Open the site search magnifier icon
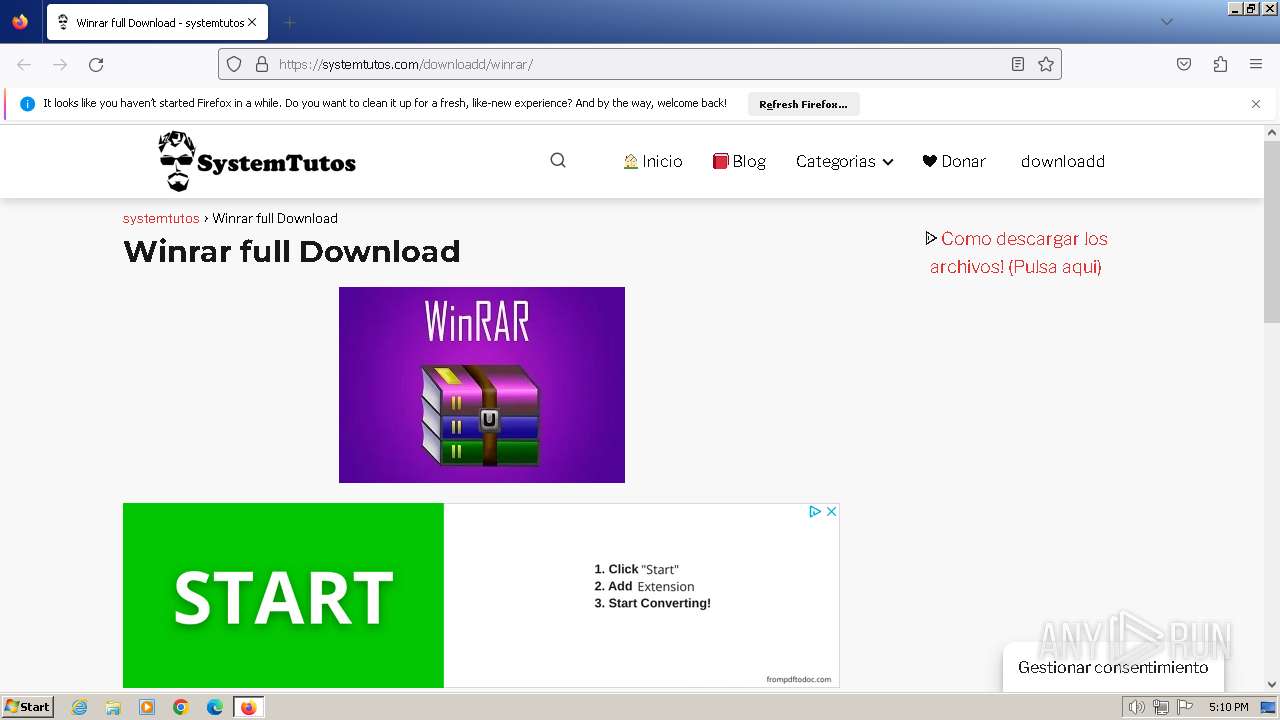1280x720 pixels. (558, 160)
